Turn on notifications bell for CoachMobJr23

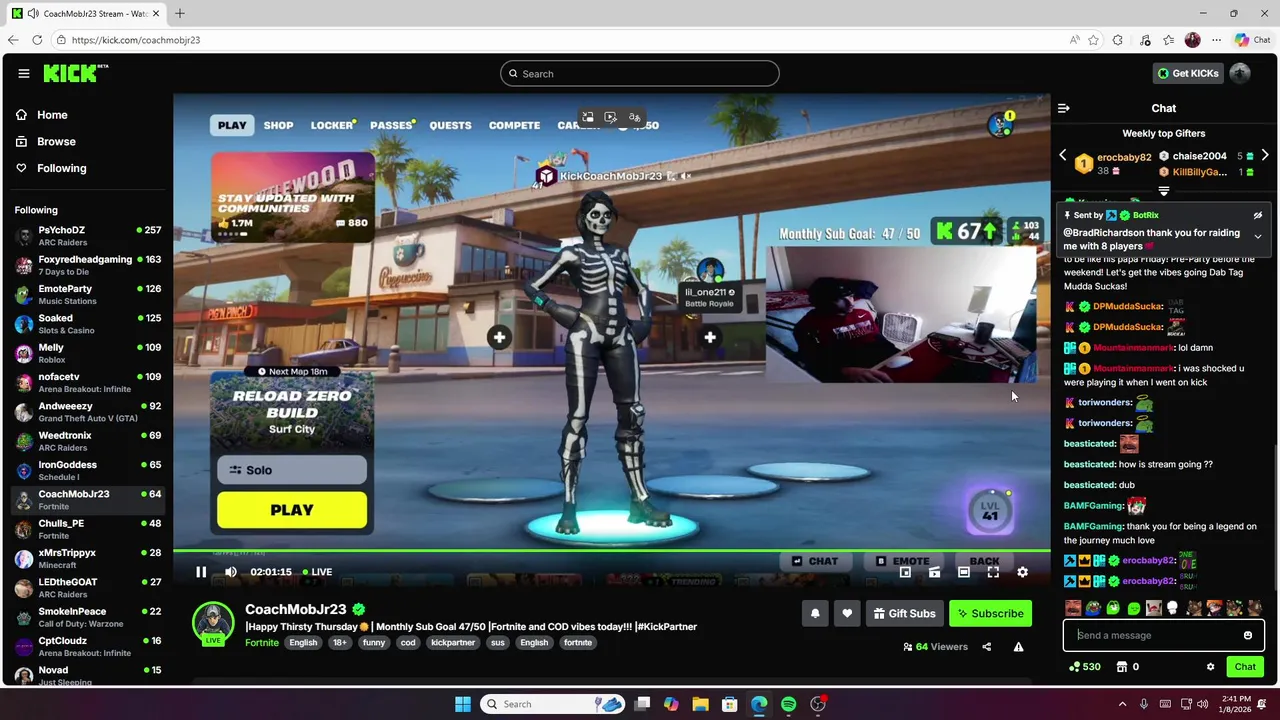pyautogui.click(x=815, y=613)
